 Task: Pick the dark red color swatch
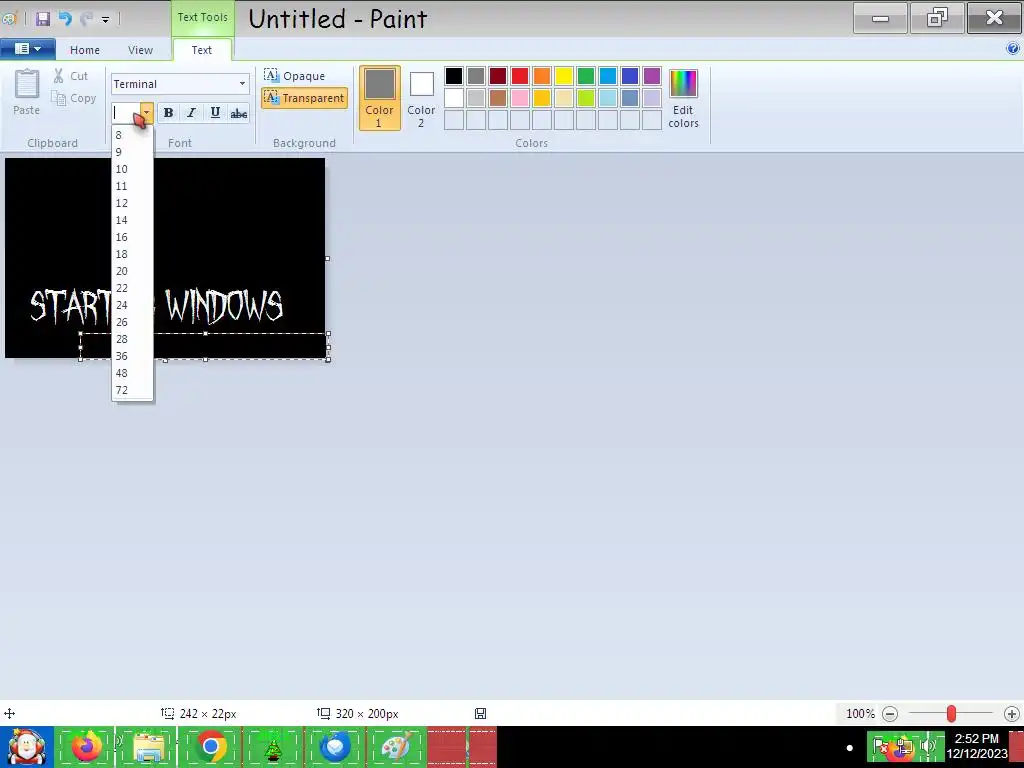(498, 76)
